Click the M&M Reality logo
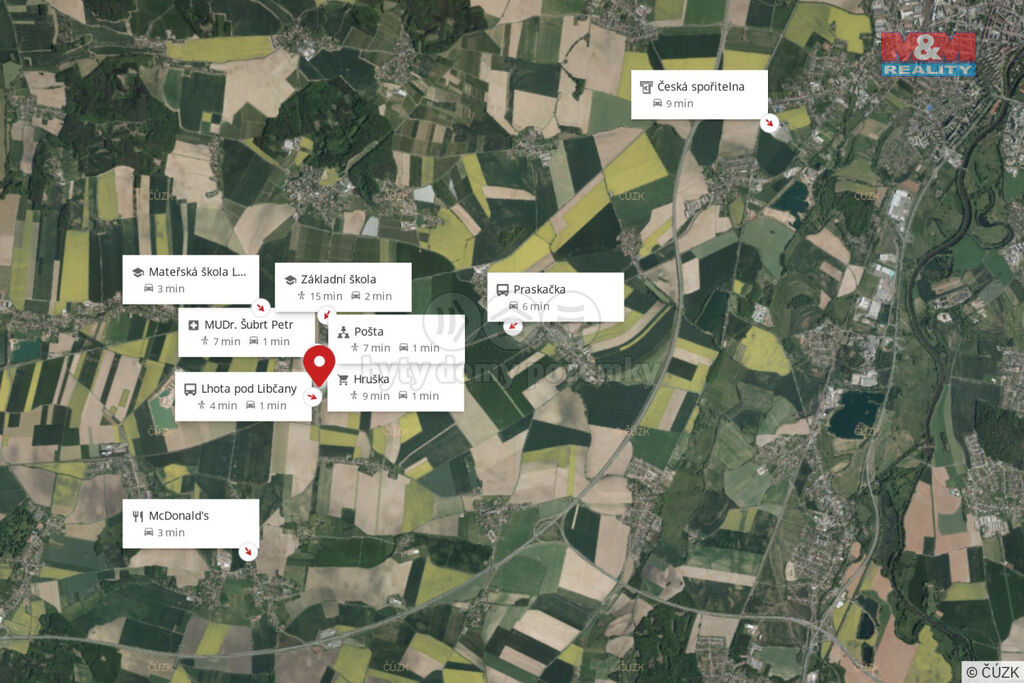The image size is (1024, 683). coord(929,54)
